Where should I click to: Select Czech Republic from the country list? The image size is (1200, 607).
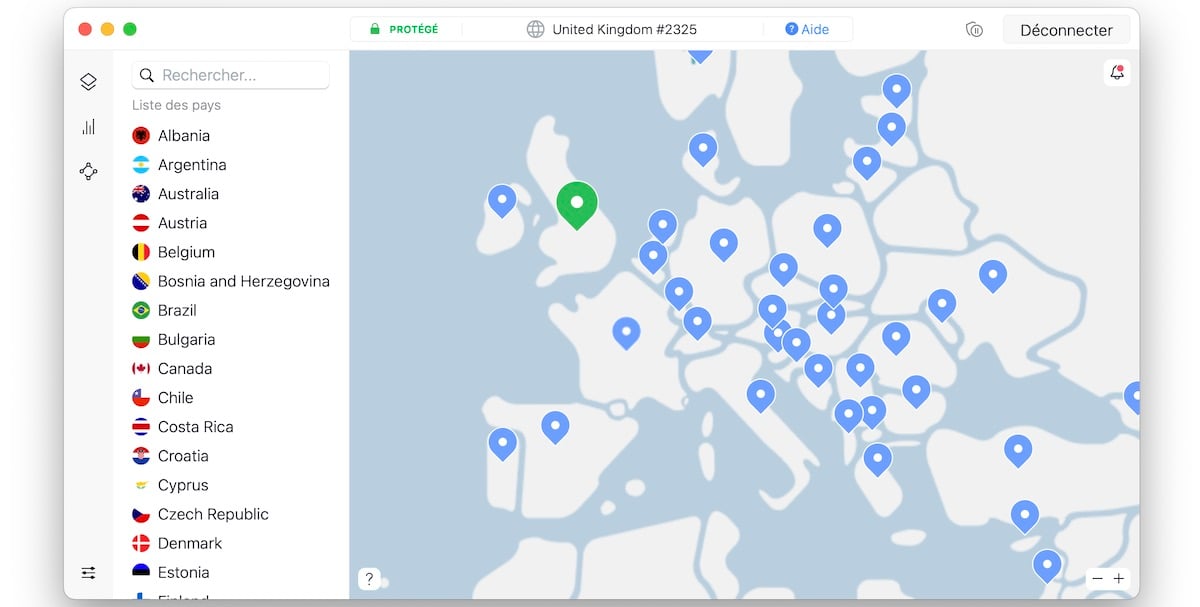213,513
